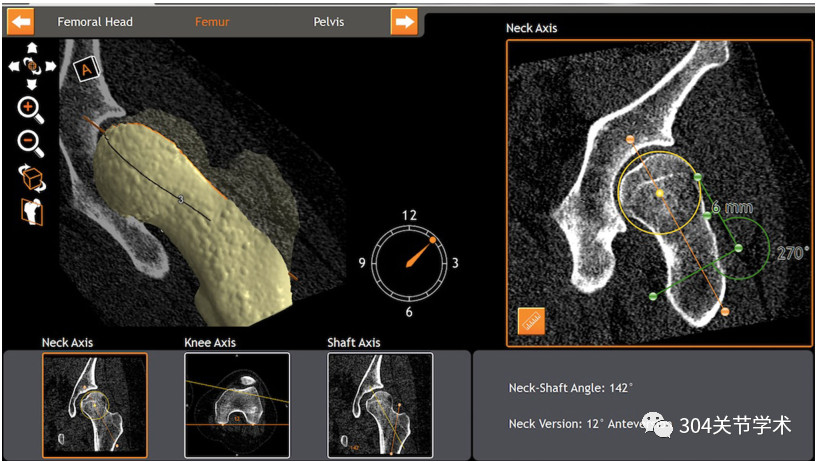Click the rotate 3D cube icon

pyautogui.click(x=32, y=179)
